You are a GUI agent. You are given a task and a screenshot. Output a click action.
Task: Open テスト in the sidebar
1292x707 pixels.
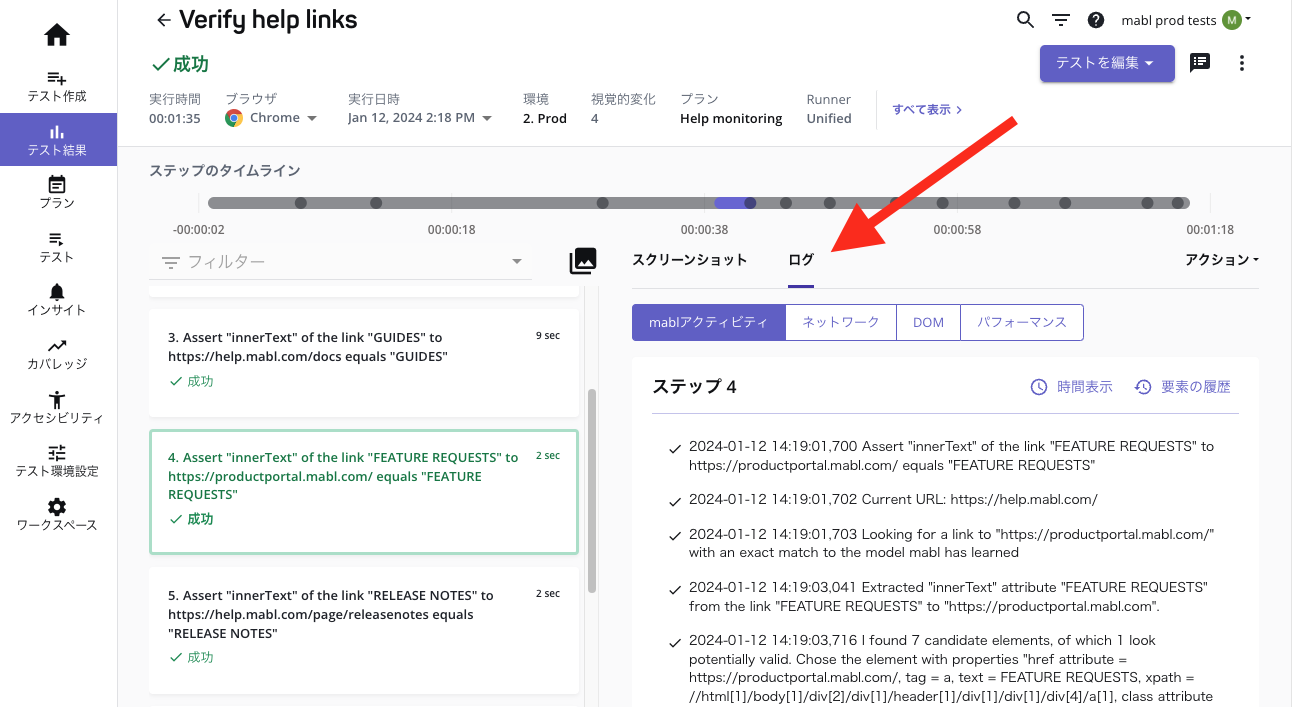pyautogui.click(x=57, y=247)
